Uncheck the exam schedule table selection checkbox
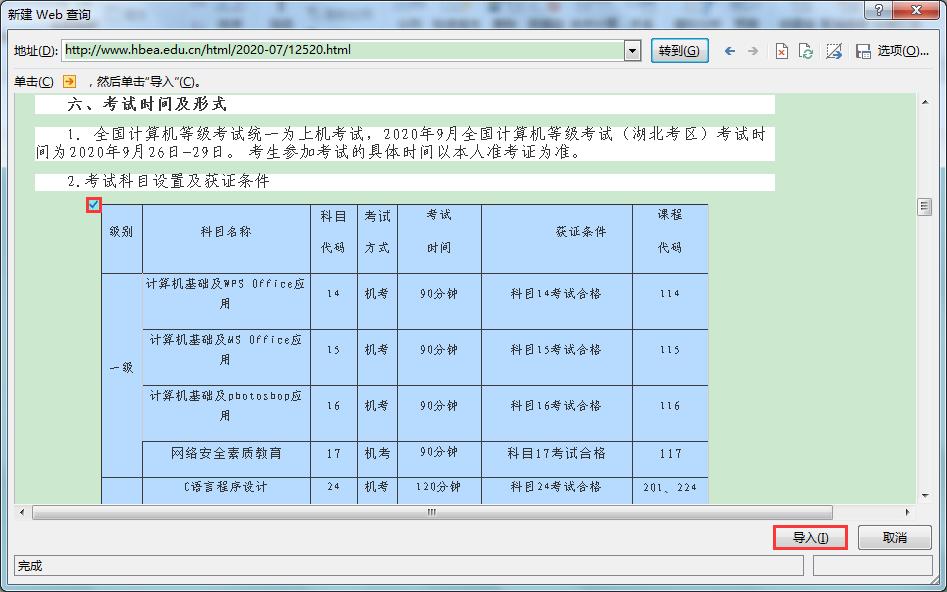The height and width of the screenshot is (592, 947). (93, 205)
